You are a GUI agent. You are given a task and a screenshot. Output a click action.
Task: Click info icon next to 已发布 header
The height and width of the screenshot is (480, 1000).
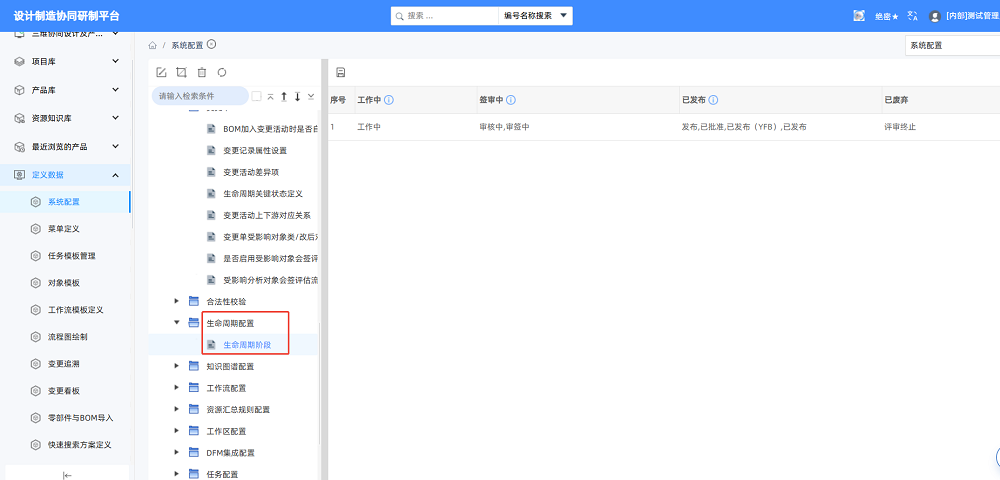pos(714,100)
